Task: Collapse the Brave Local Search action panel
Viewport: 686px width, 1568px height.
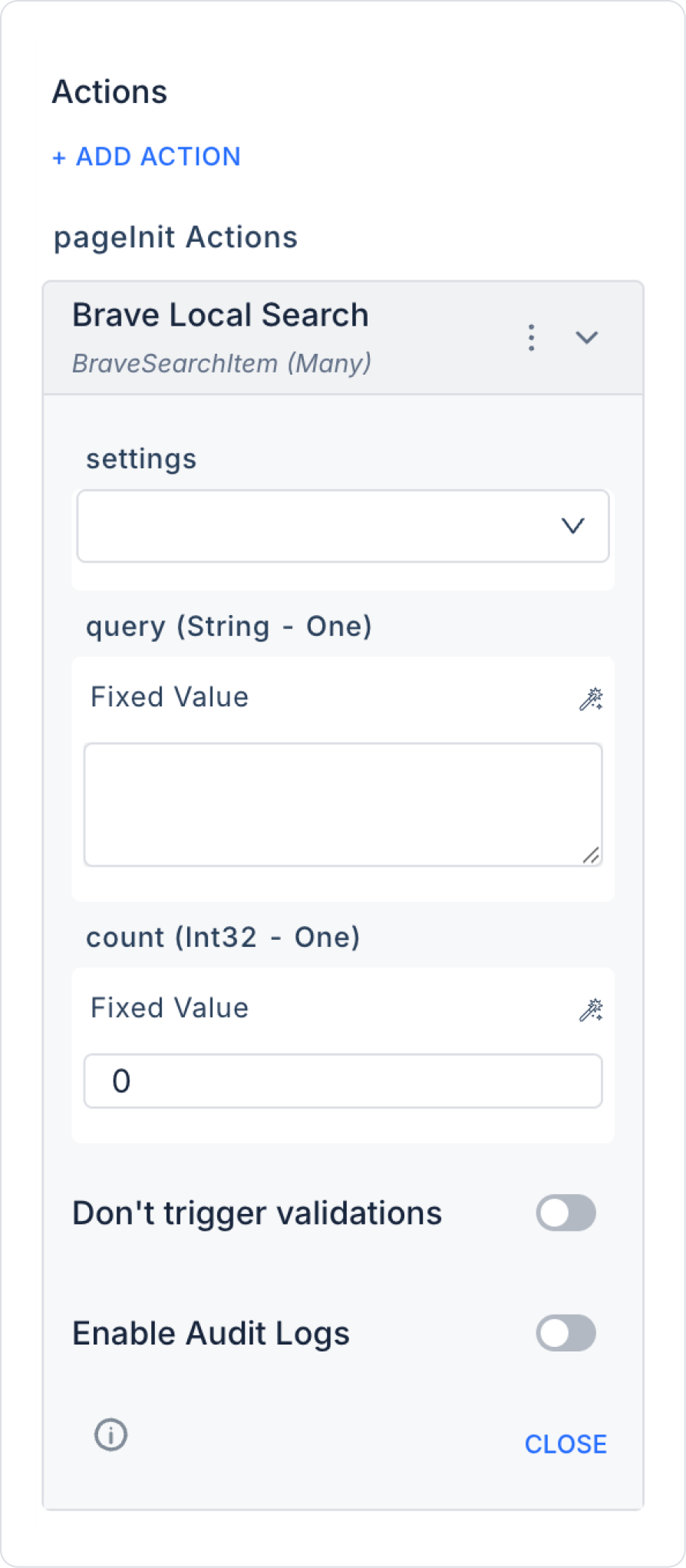Action: [x=587, y=338]
